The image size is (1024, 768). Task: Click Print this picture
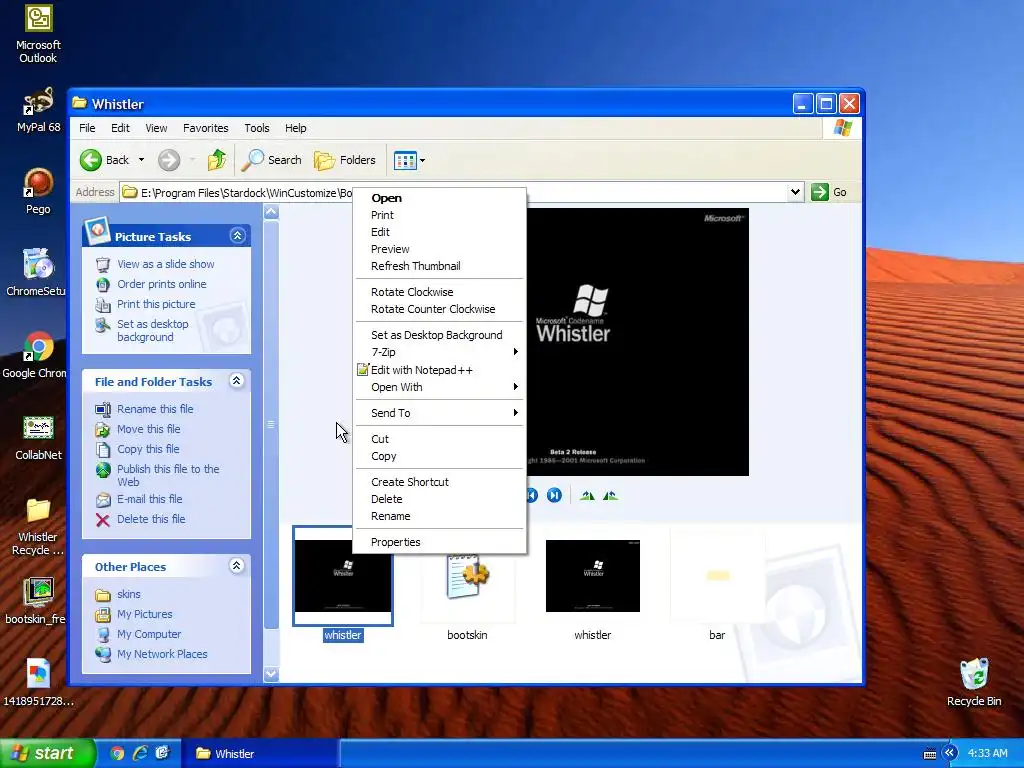(x=156, y=304)
